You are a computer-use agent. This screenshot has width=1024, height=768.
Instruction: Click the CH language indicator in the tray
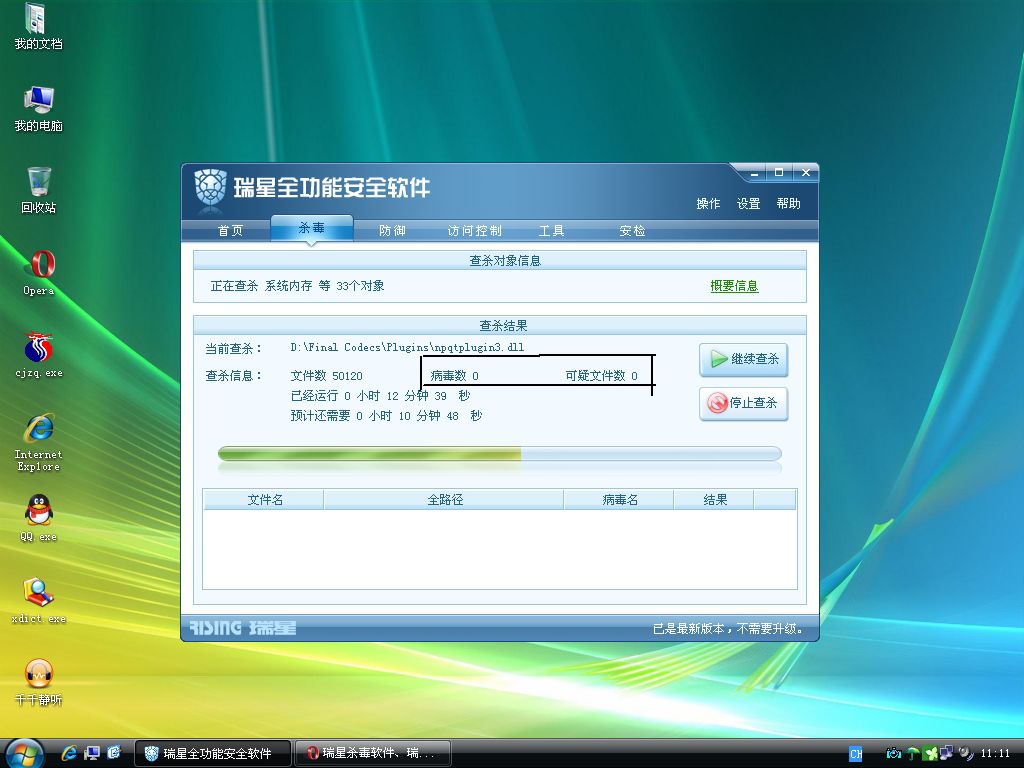coord(856,754)
